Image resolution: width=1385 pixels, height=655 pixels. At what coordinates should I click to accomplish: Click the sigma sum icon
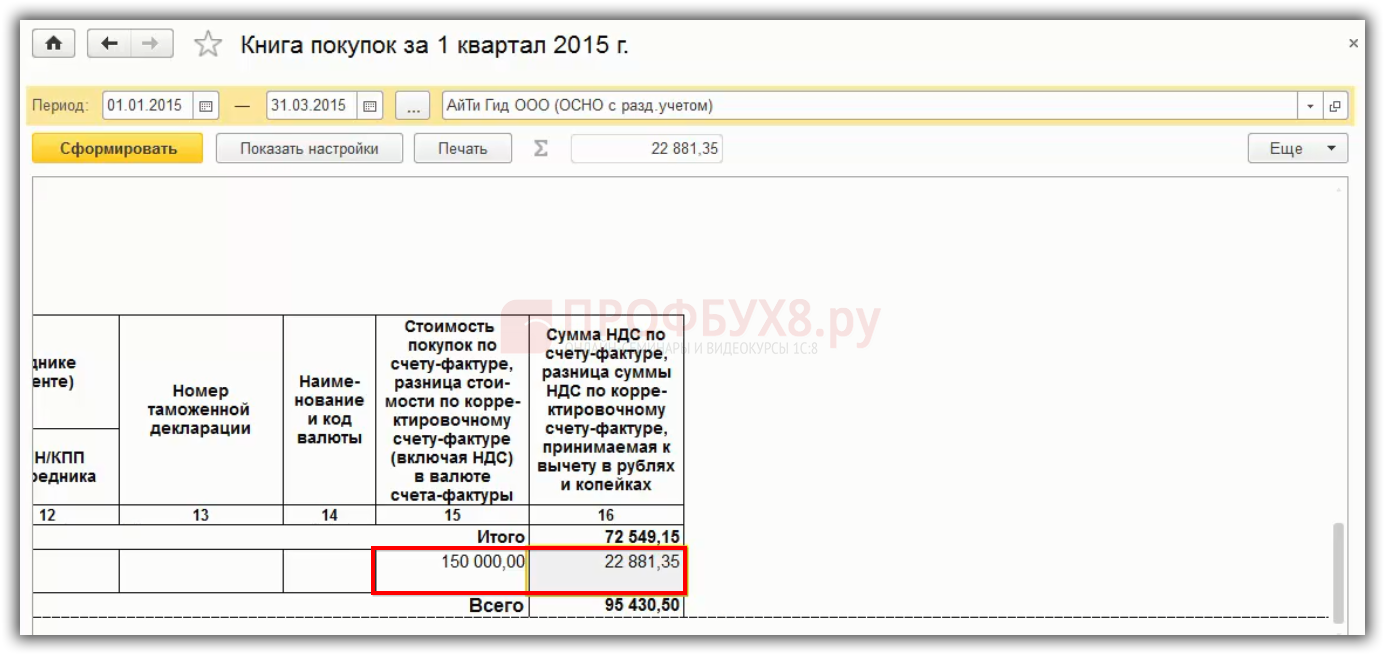pos(541,149)
